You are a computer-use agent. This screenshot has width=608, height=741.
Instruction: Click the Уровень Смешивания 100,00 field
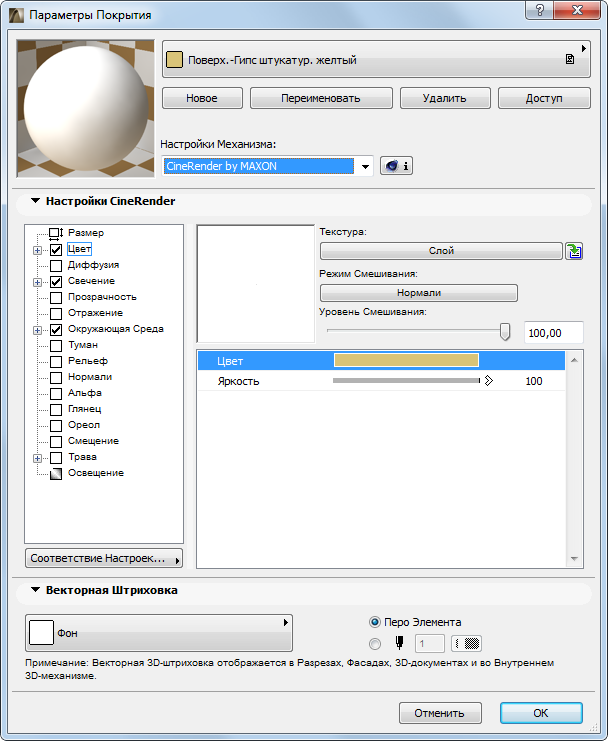click(554, 333)
